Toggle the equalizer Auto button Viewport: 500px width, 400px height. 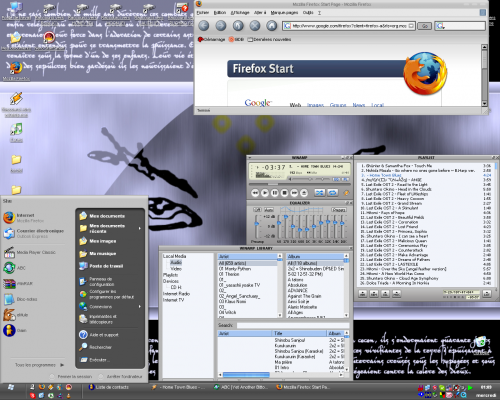coord(269,210)
